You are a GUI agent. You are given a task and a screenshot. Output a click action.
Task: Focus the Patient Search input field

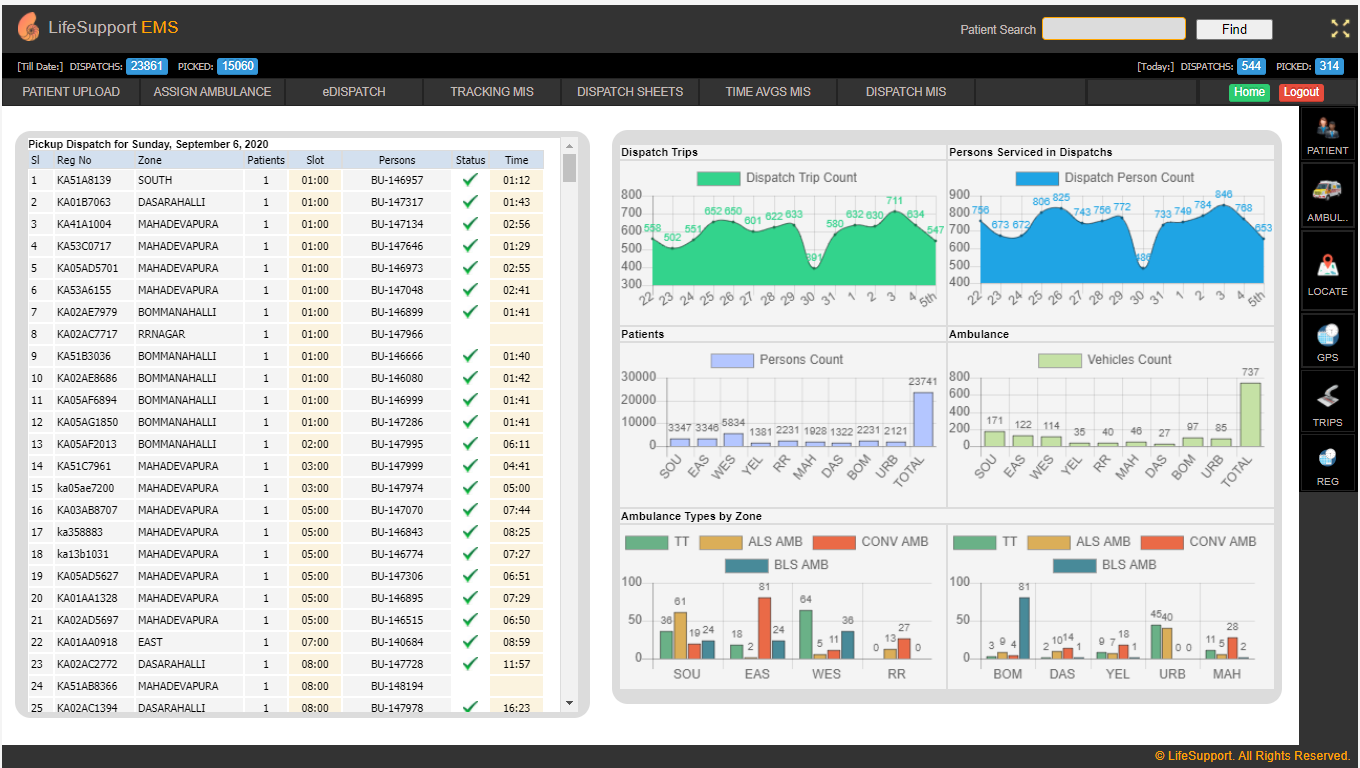(x=1114, y=29)
